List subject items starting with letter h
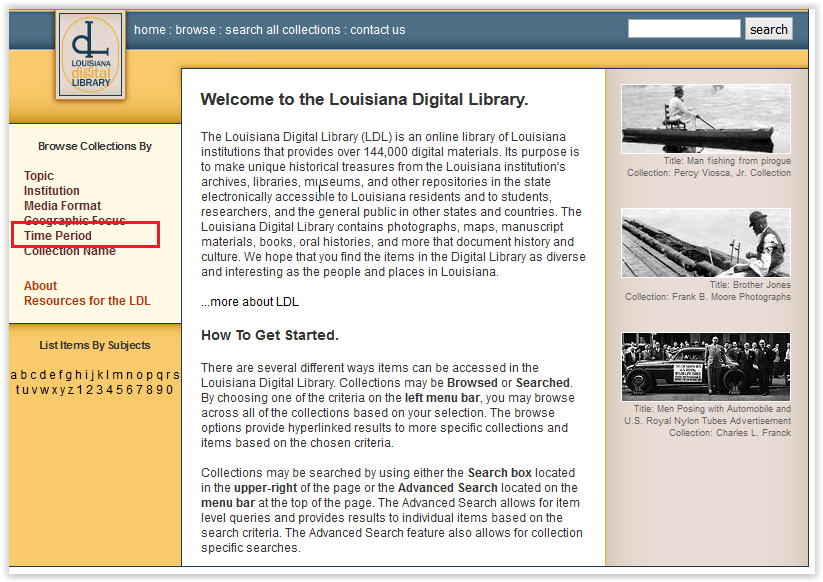 [x=78, y=375]
